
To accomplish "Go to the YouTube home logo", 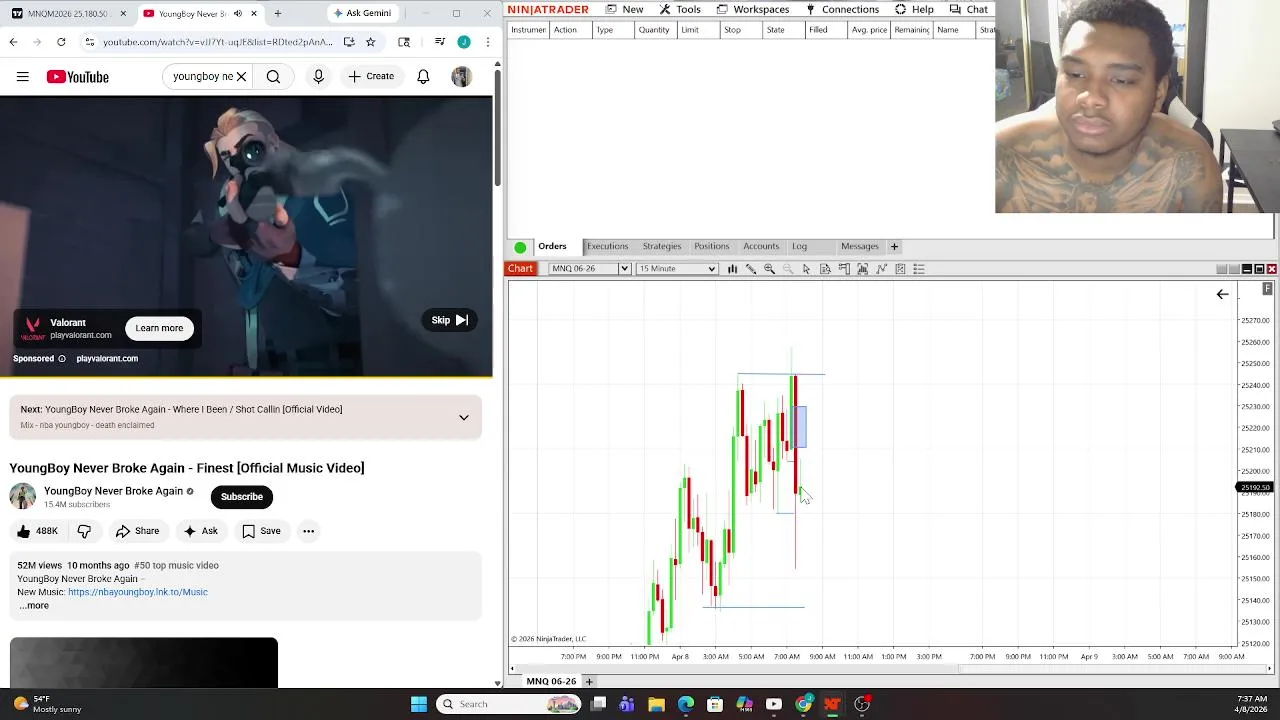I will point(78,77).
